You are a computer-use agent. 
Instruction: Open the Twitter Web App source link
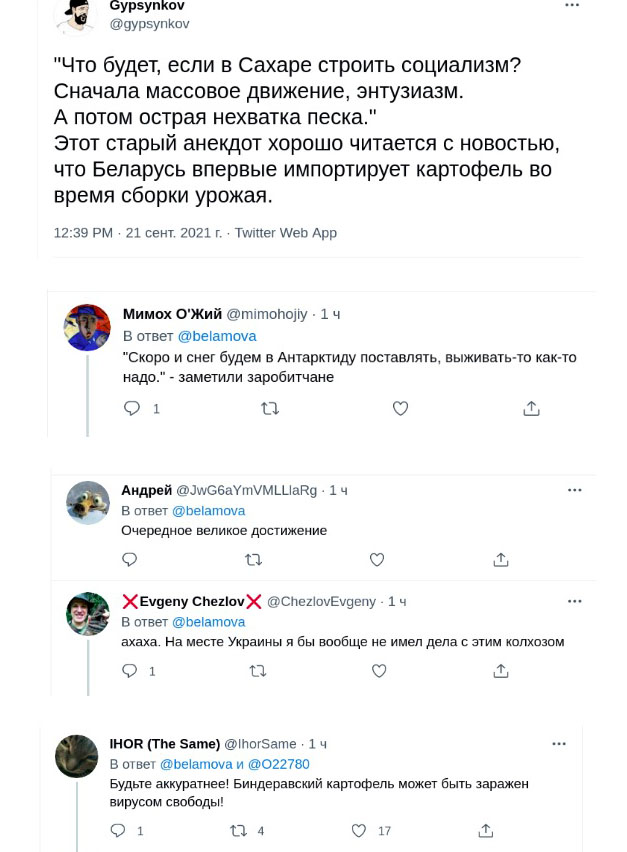(286, 233)
